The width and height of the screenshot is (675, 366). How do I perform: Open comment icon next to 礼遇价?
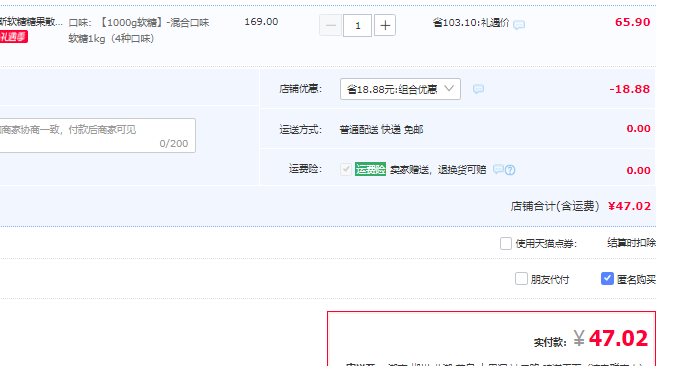519,25
